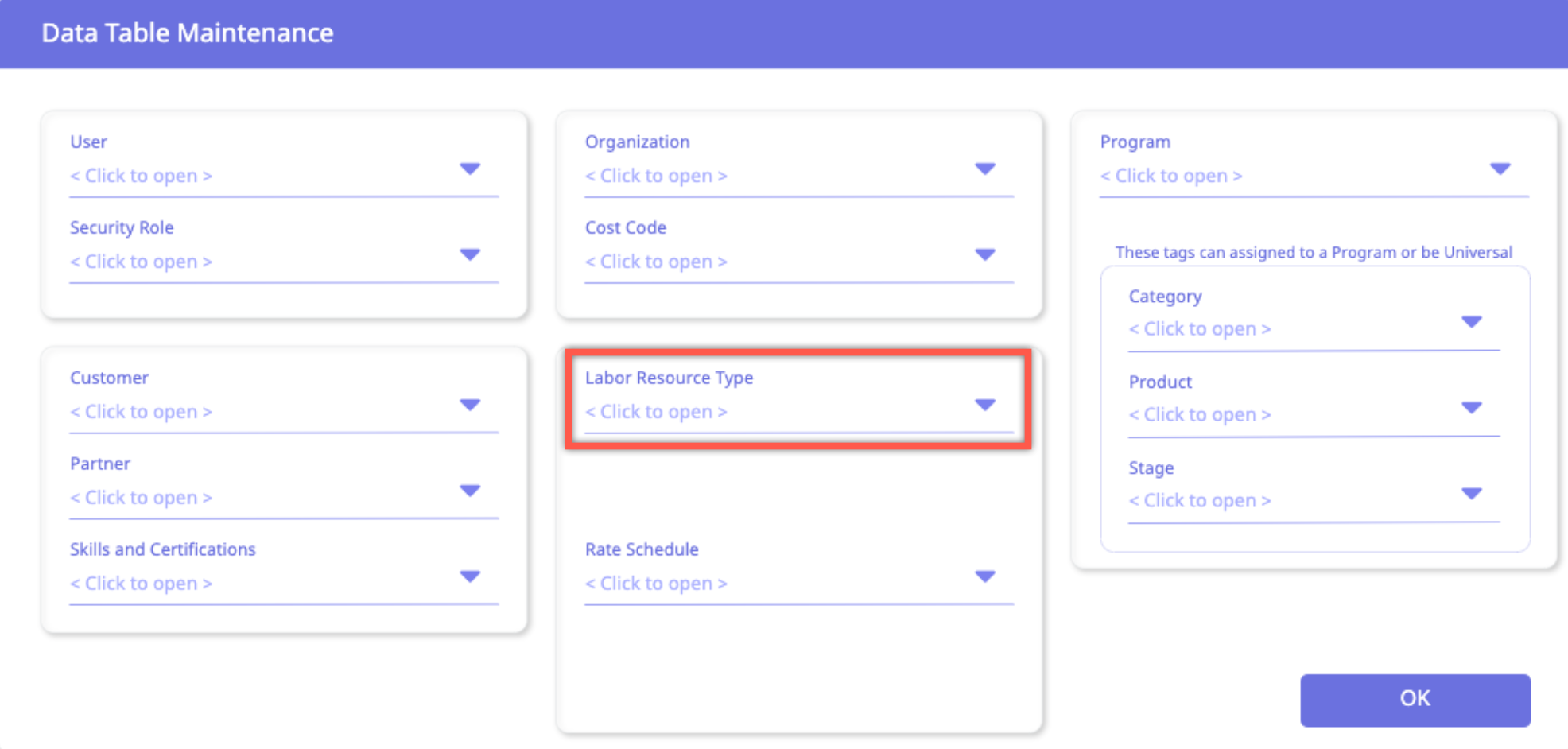
Task: Expand the Stage dropdown arrow
Action: click(1471, 494)
